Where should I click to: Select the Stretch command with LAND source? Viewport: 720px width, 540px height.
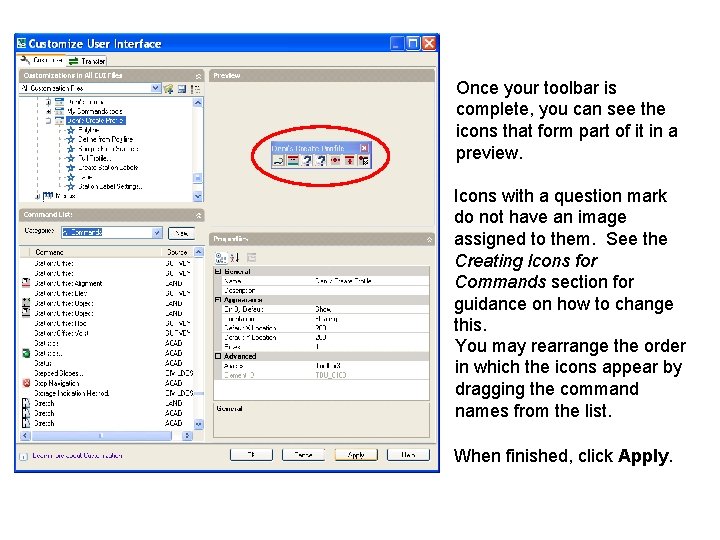108,403
